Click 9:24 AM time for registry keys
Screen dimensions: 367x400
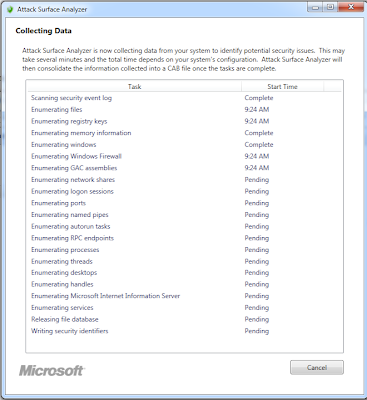click(257, 121)
